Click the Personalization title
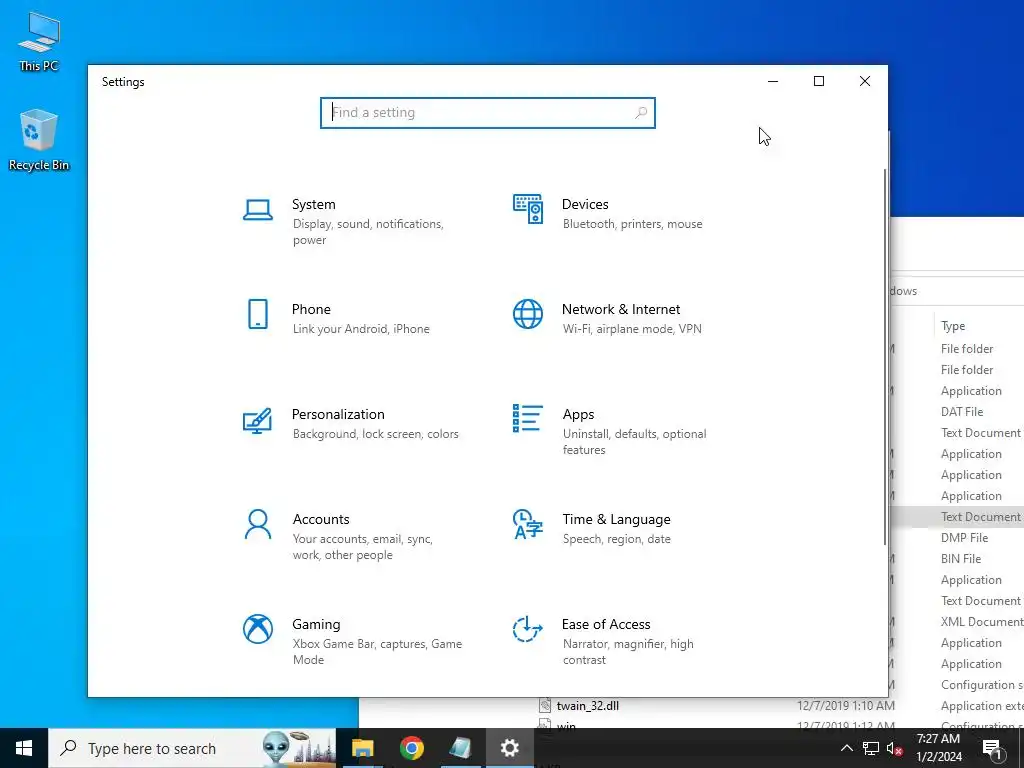This screenshot has height=768, width=1024. tap(338, 414)
